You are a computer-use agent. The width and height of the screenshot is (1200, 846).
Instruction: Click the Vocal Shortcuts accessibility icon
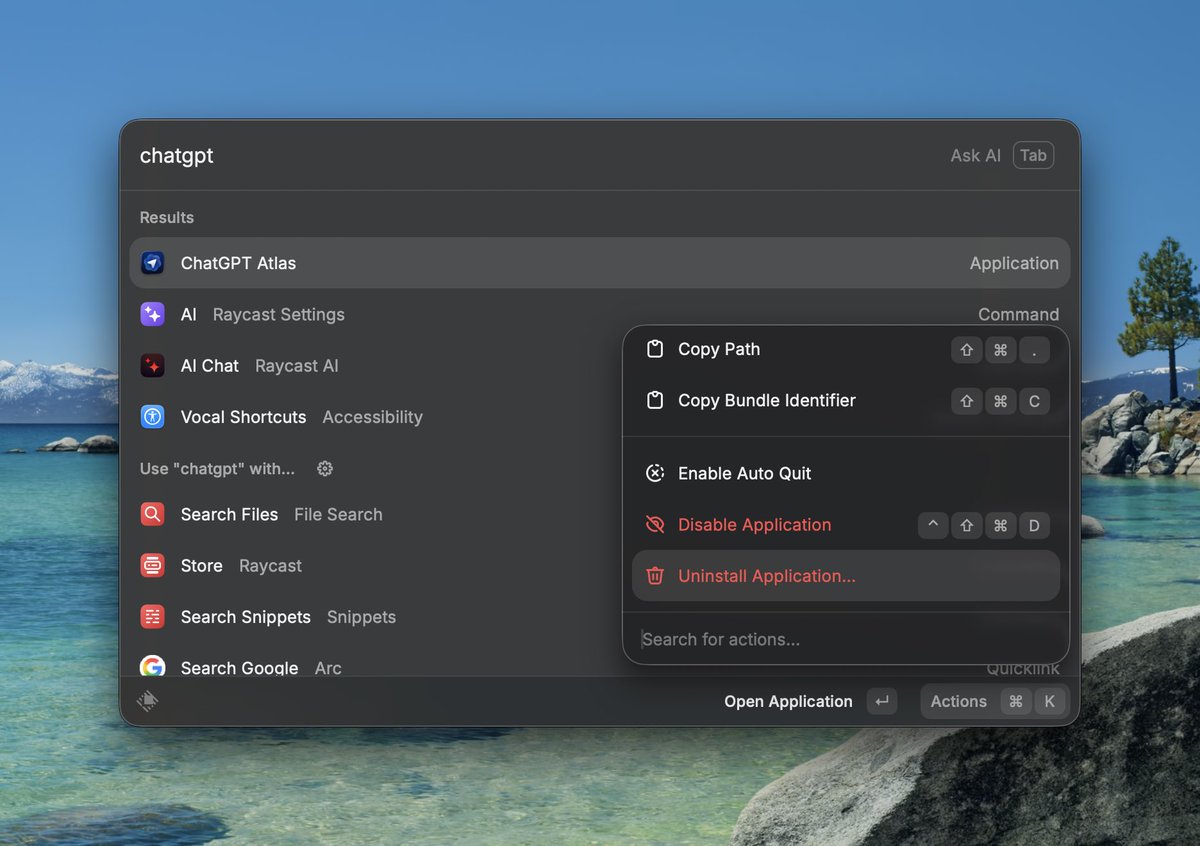152,417
